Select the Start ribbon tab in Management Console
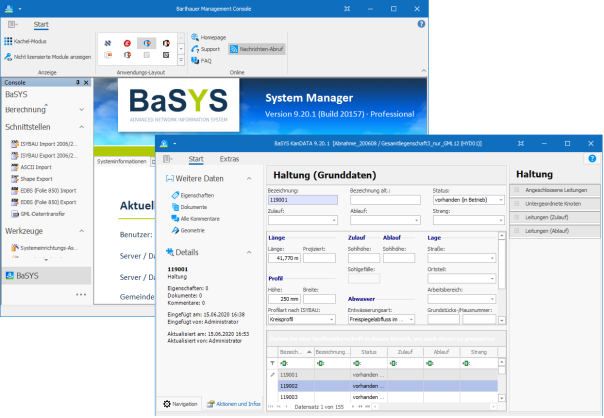604x418 pixels. (41, 25)
